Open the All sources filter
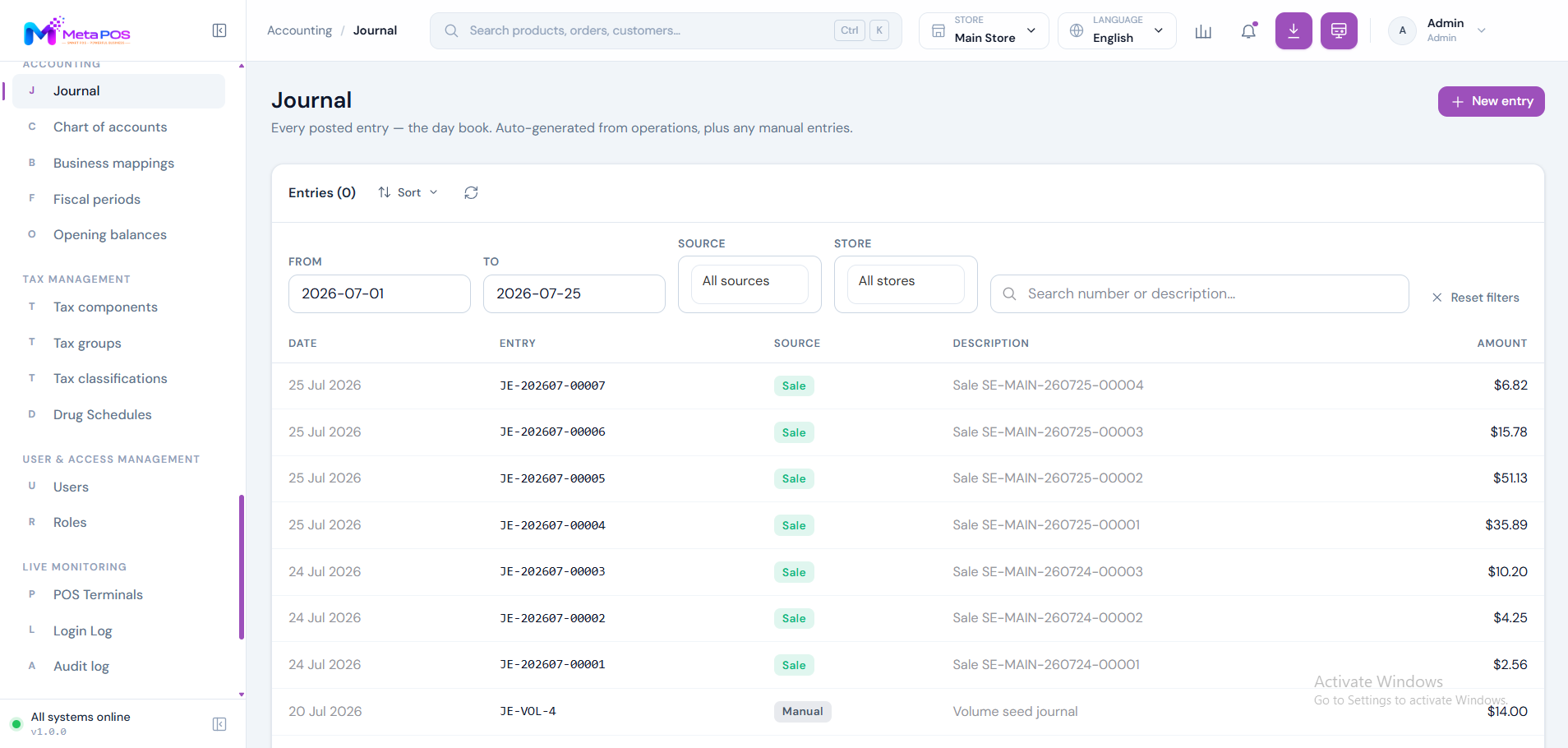 pyautogui.click(x=749, y=284)
